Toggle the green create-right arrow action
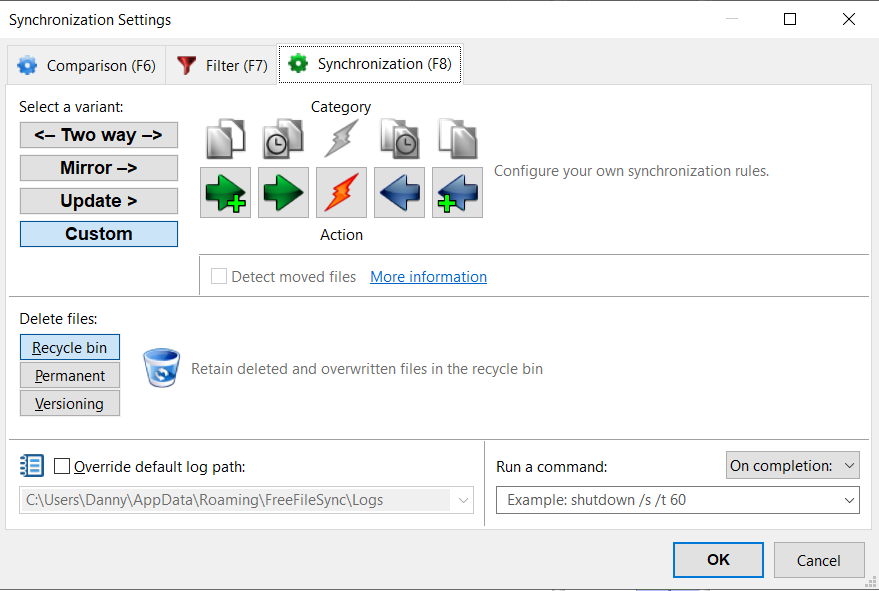 [225, 192]
